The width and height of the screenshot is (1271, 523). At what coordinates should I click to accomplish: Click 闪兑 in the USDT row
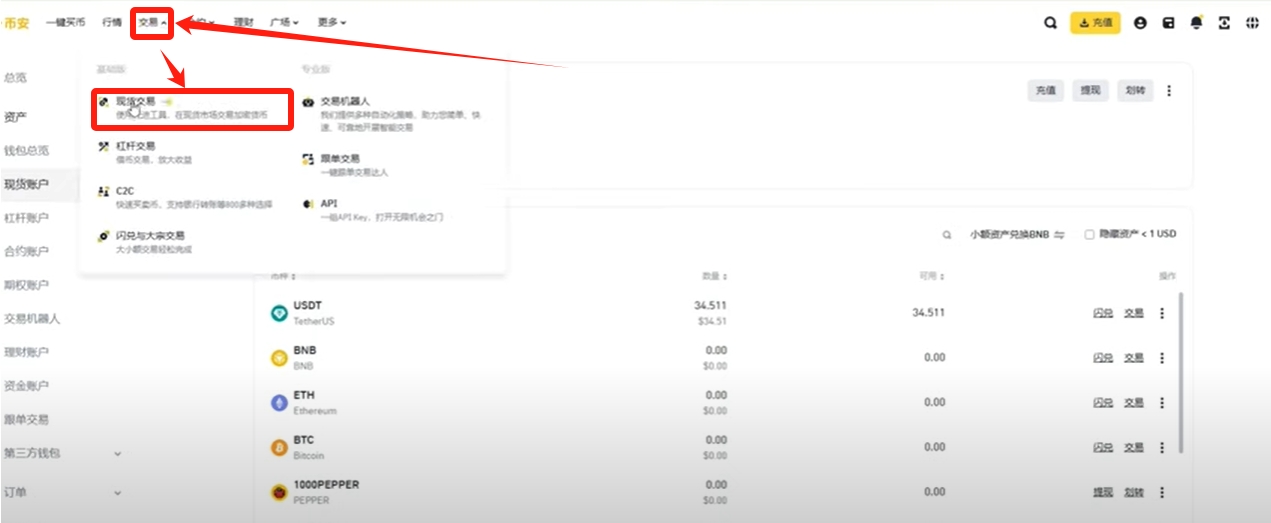[1103, 313]
